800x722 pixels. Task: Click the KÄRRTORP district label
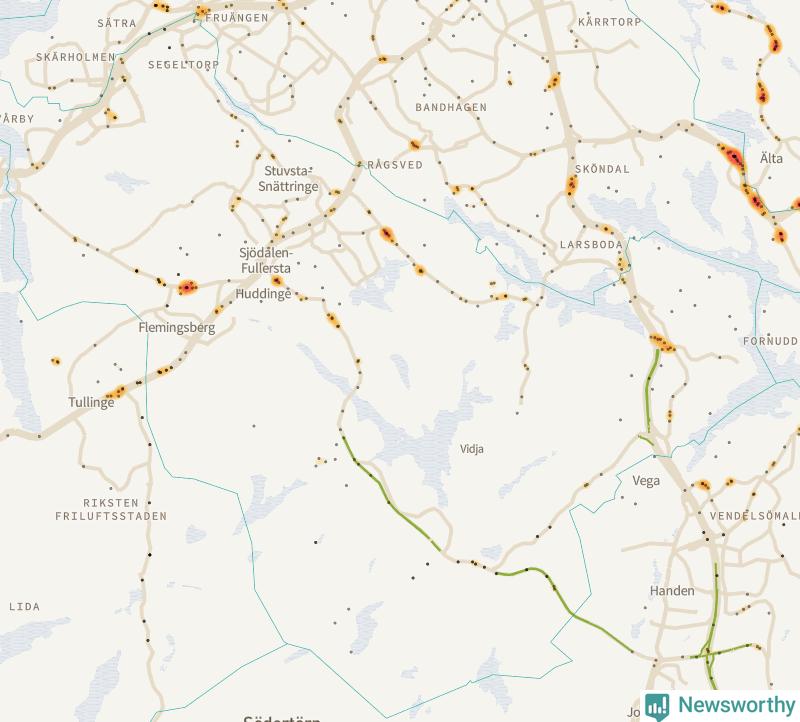609,22
